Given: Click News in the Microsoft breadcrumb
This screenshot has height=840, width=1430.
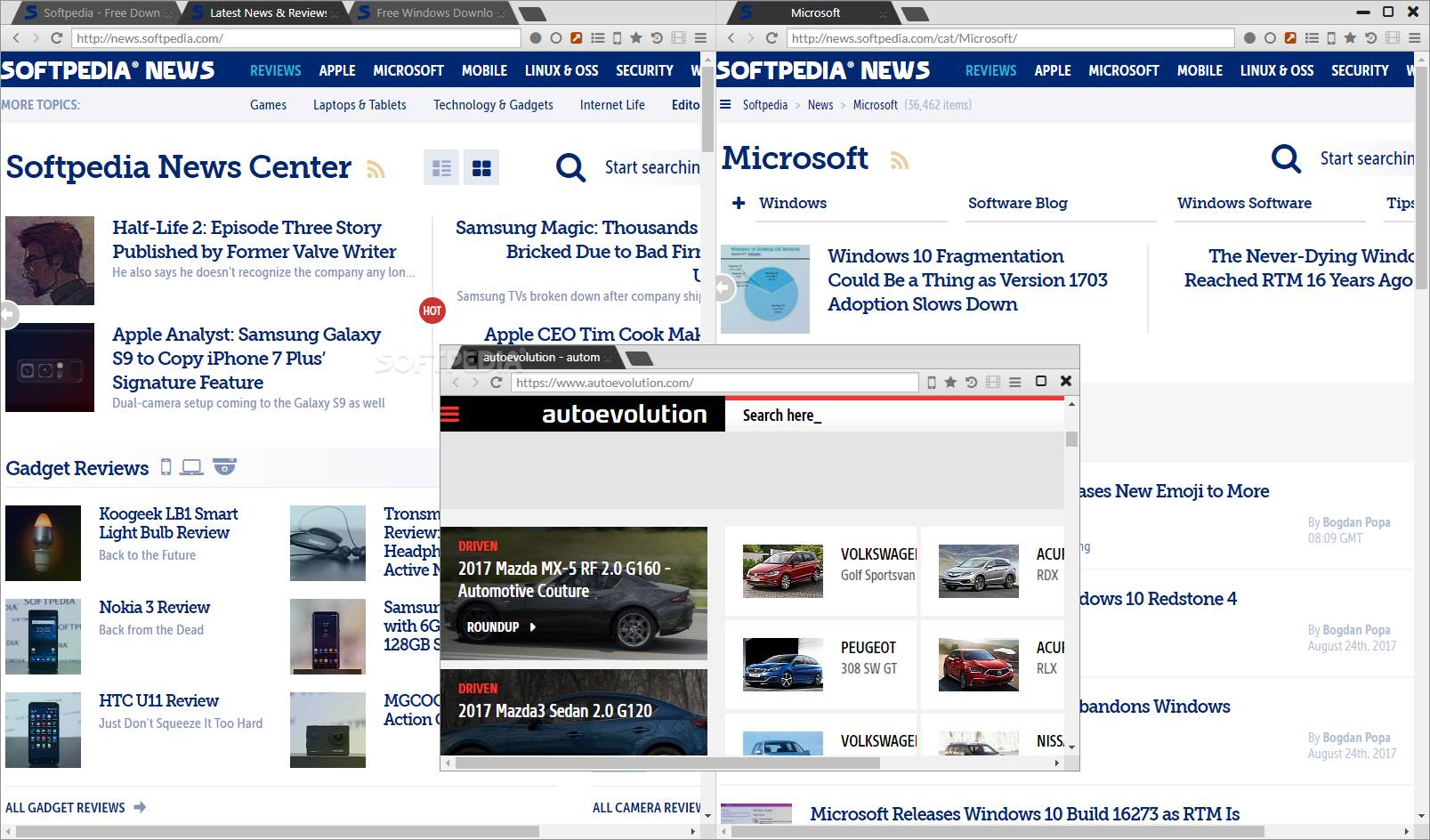Looking at the screenshot, I should tap(820, 105).
